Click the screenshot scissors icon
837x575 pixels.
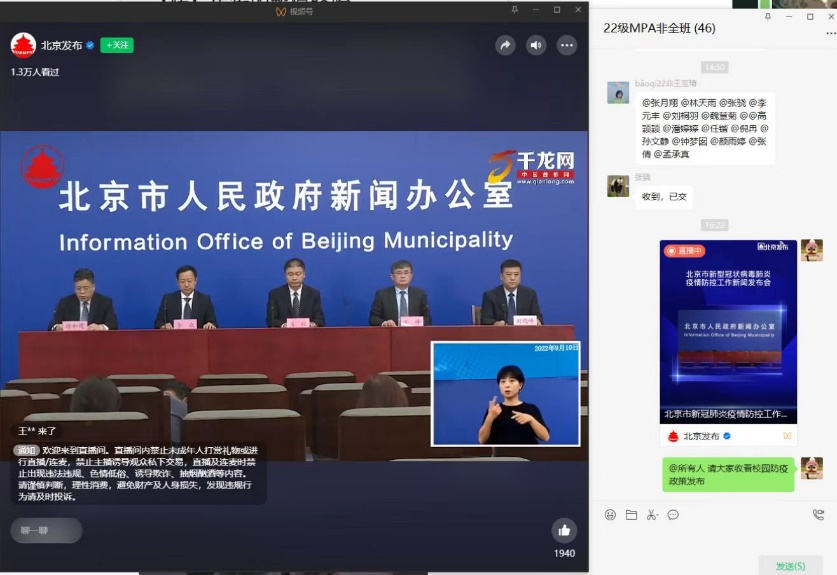click(652, 515)
